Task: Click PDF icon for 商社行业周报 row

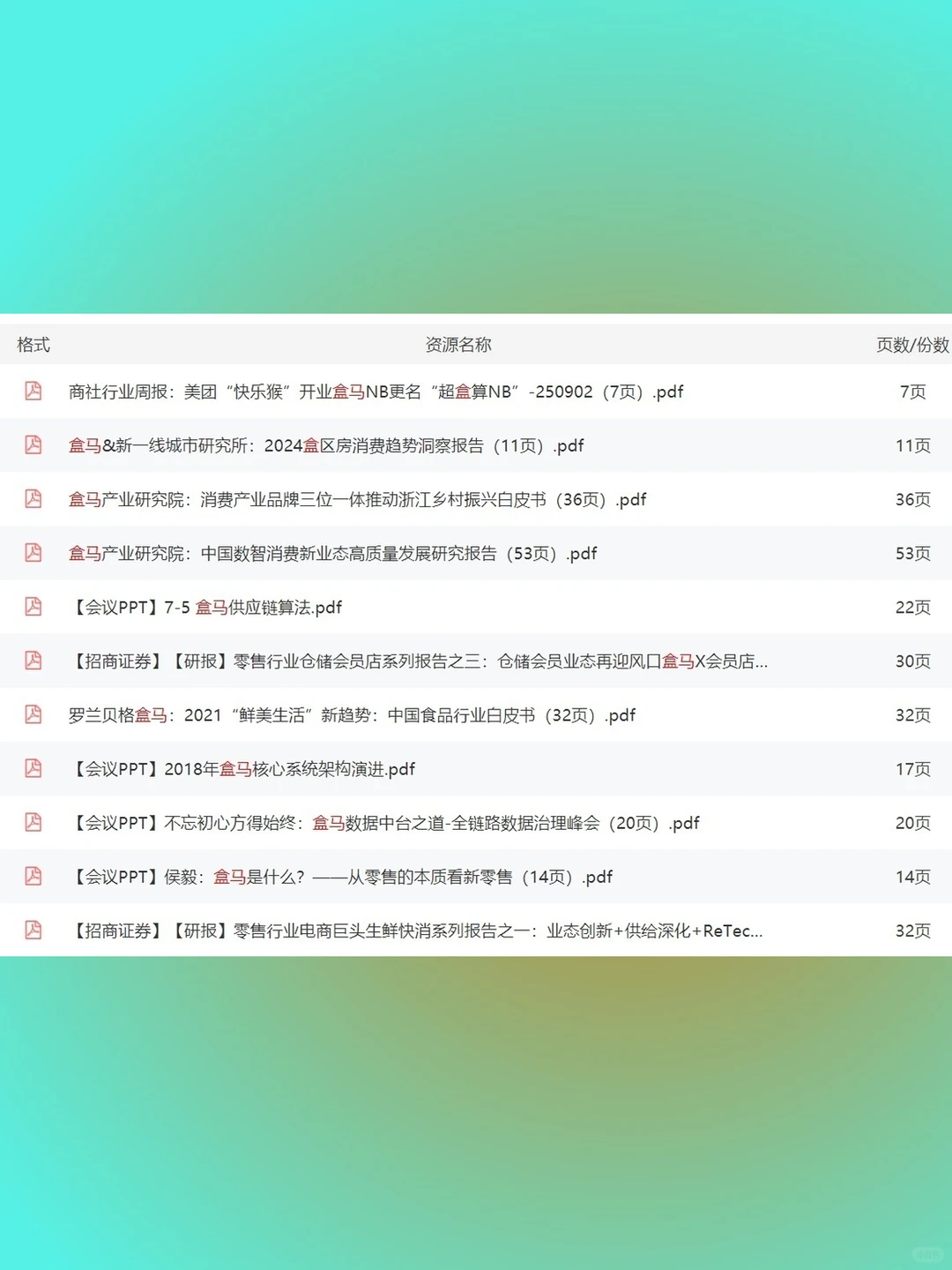Action: pos(33,391)
